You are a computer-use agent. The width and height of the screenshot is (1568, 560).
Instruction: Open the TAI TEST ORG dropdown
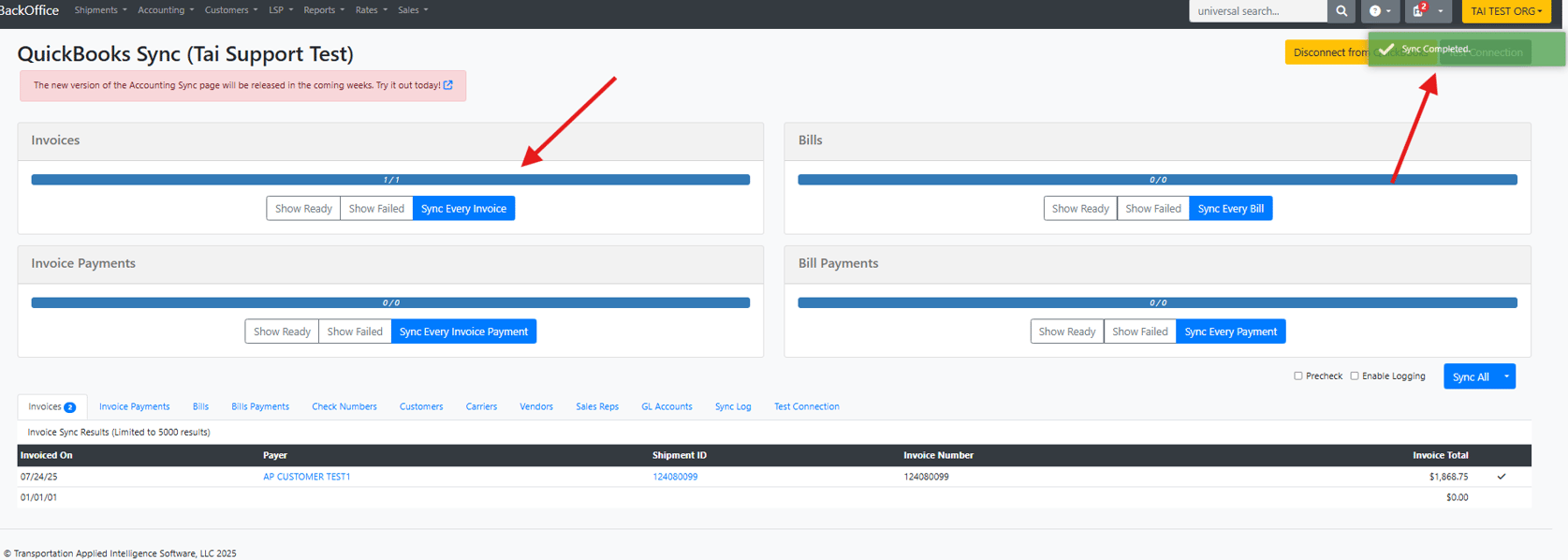click(1506, 11)
